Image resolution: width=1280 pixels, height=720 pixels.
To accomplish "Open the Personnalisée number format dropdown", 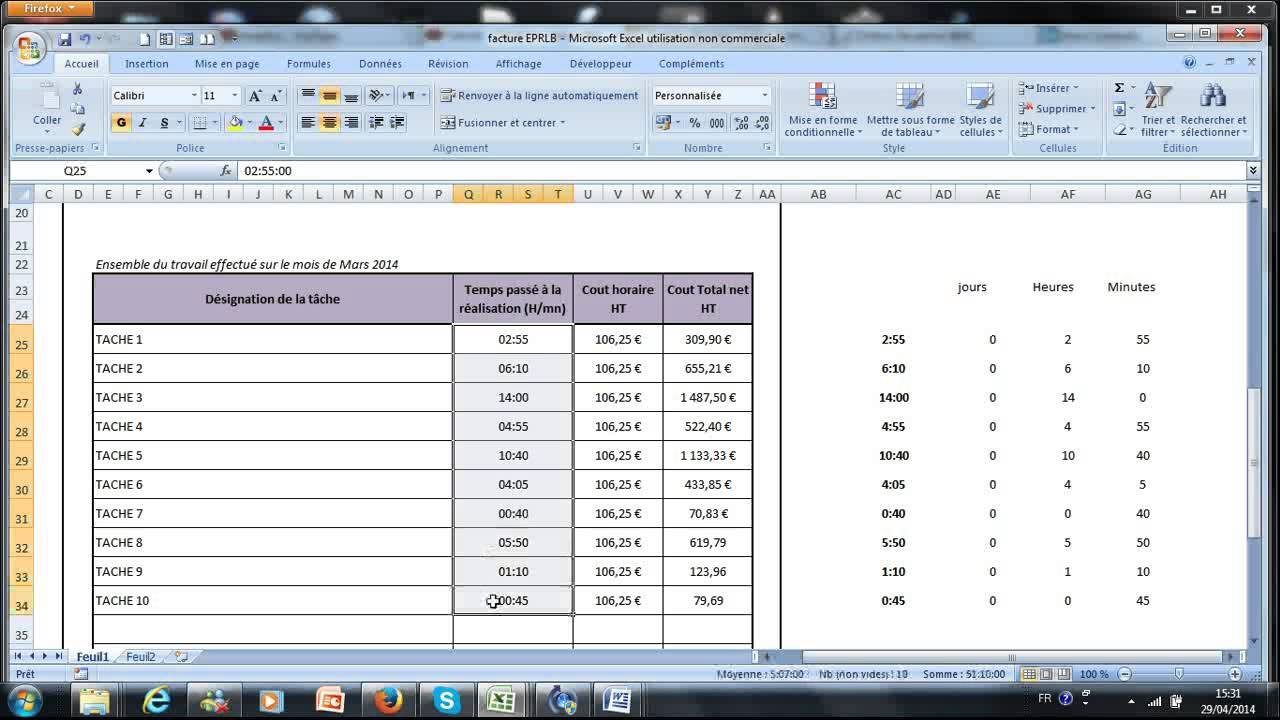I will tap(765, 96).
